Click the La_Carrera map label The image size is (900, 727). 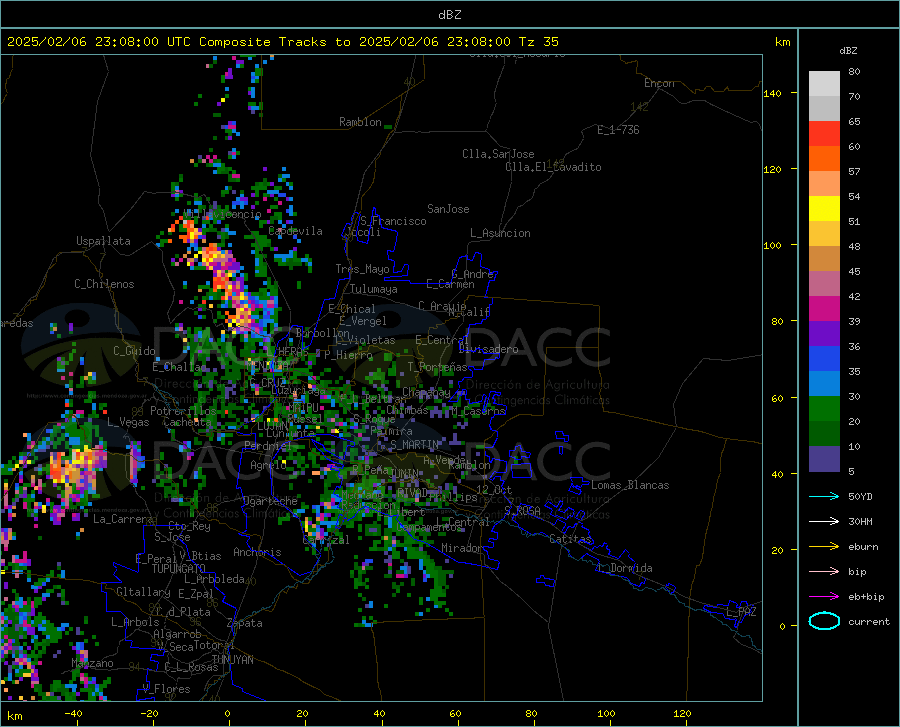[x=123, y=519]
